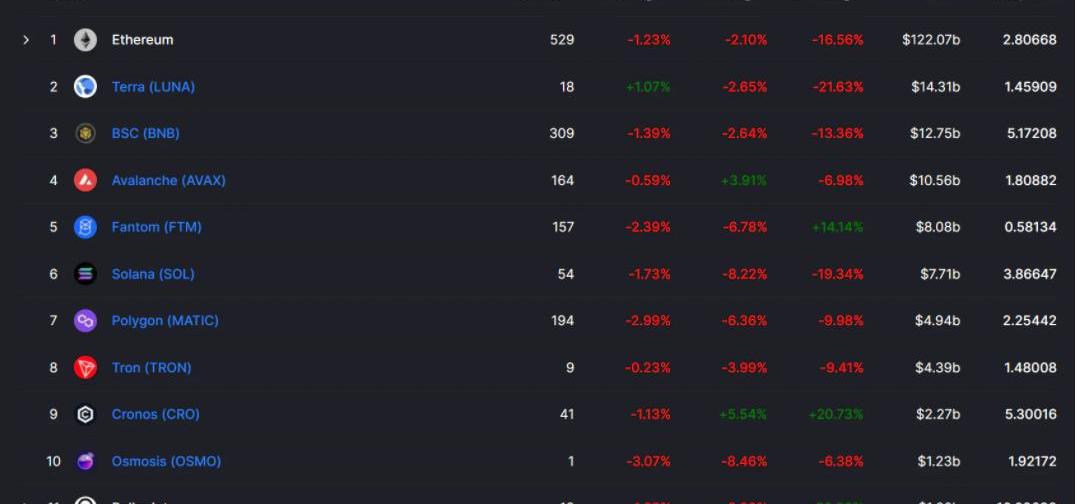Open the BSC (BNB) chain link
Screen dimensions: 1077x504
146,133
